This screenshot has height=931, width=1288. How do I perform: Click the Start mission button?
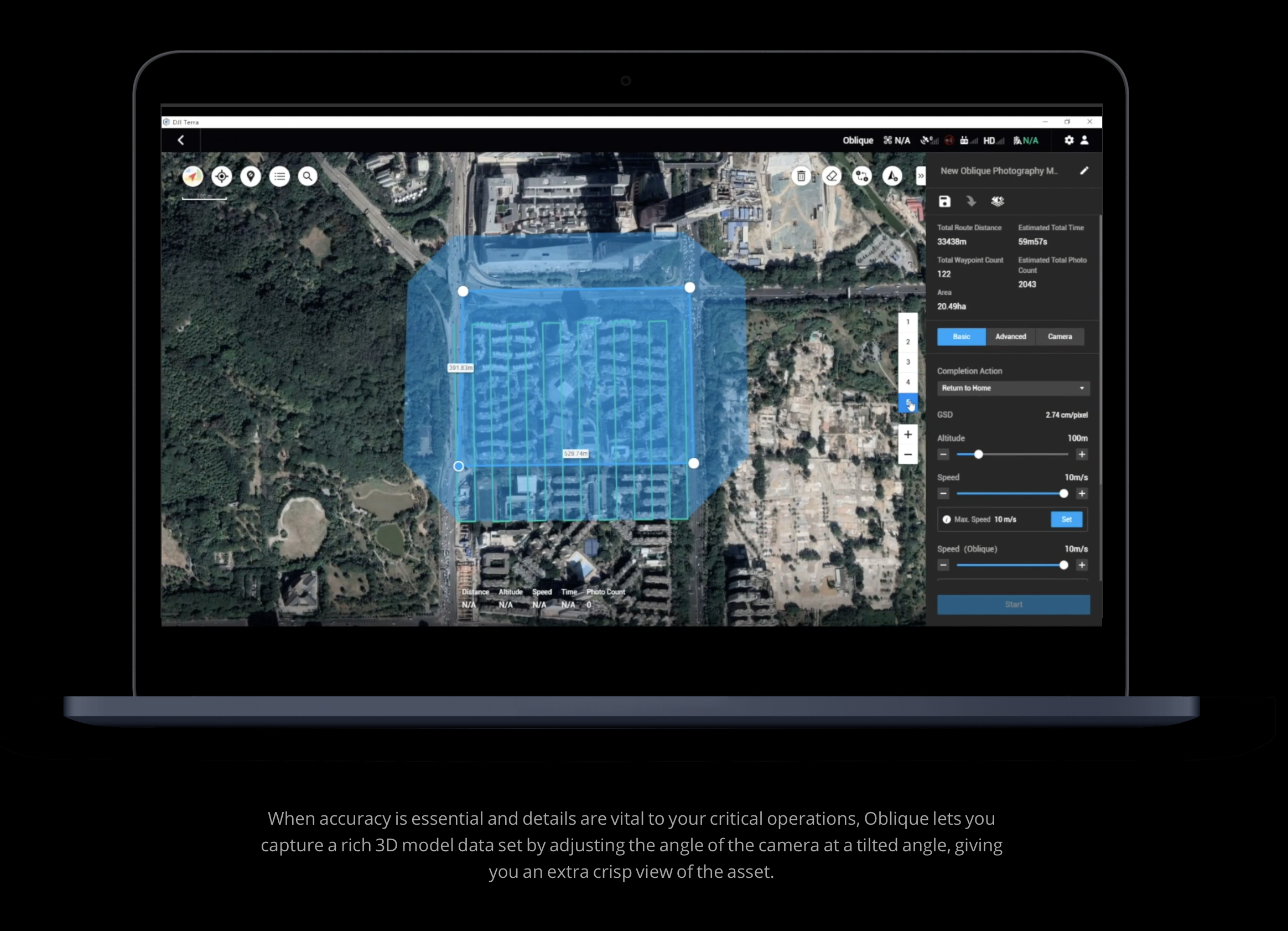[x=1013, y=604]
